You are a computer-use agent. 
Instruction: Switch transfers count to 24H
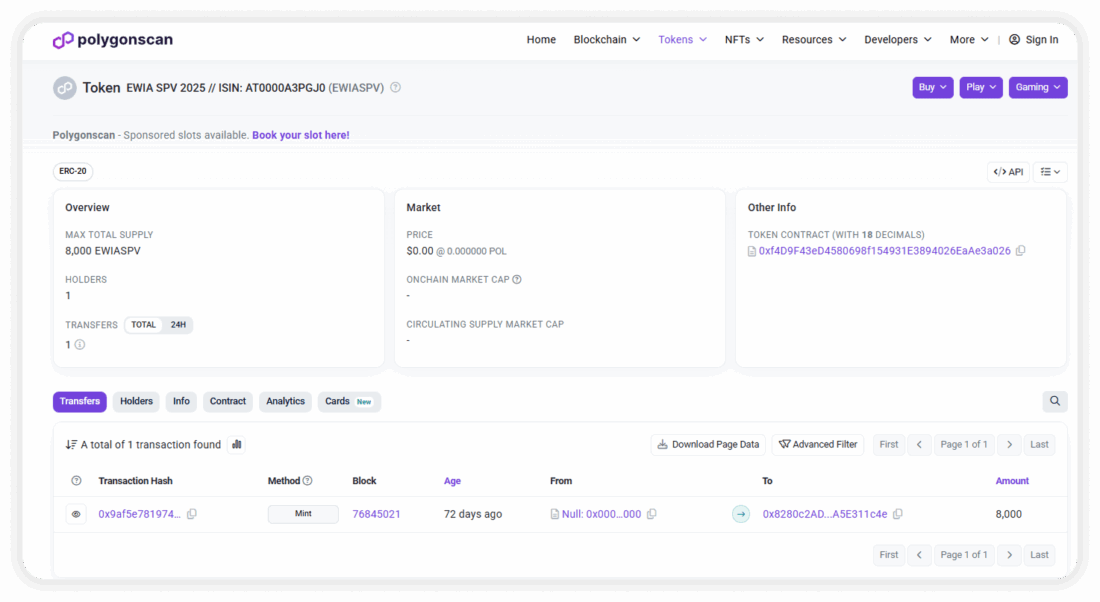[x=177, y=325]
